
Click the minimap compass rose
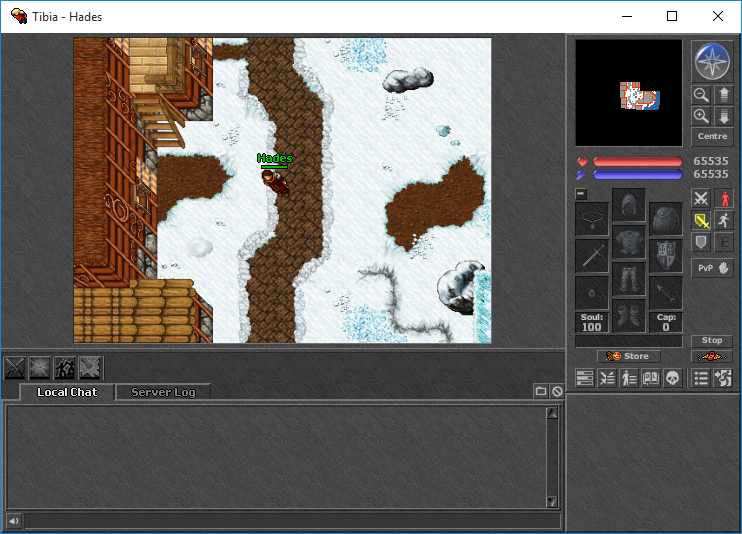(712, 62)
